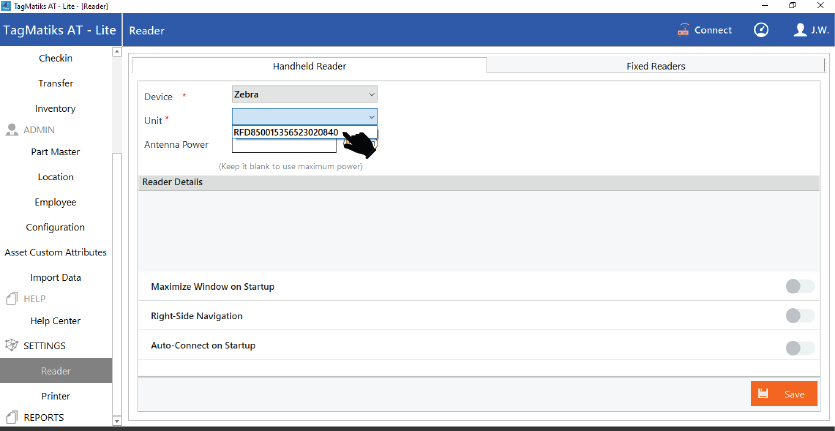Click the J.W. user profile icon
The width and height of the screenshot is (835, 431).
point(800,30)
